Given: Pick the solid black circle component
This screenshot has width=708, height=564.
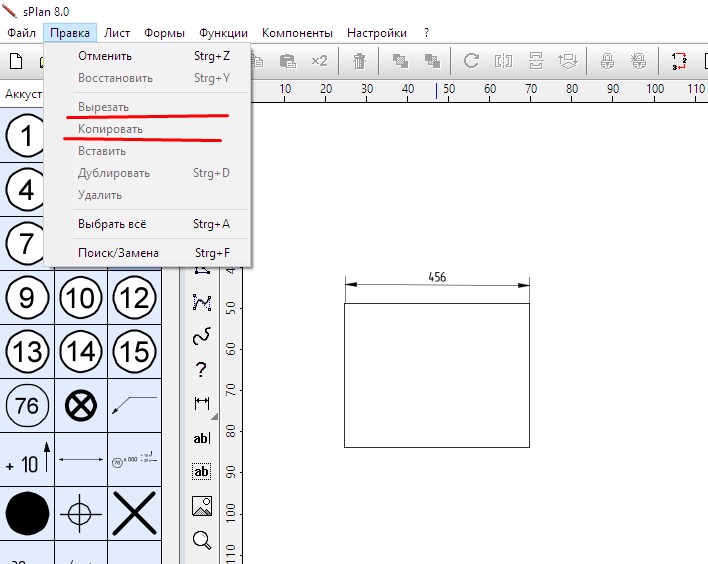Looking at the screenshot, I should [27, 513].
